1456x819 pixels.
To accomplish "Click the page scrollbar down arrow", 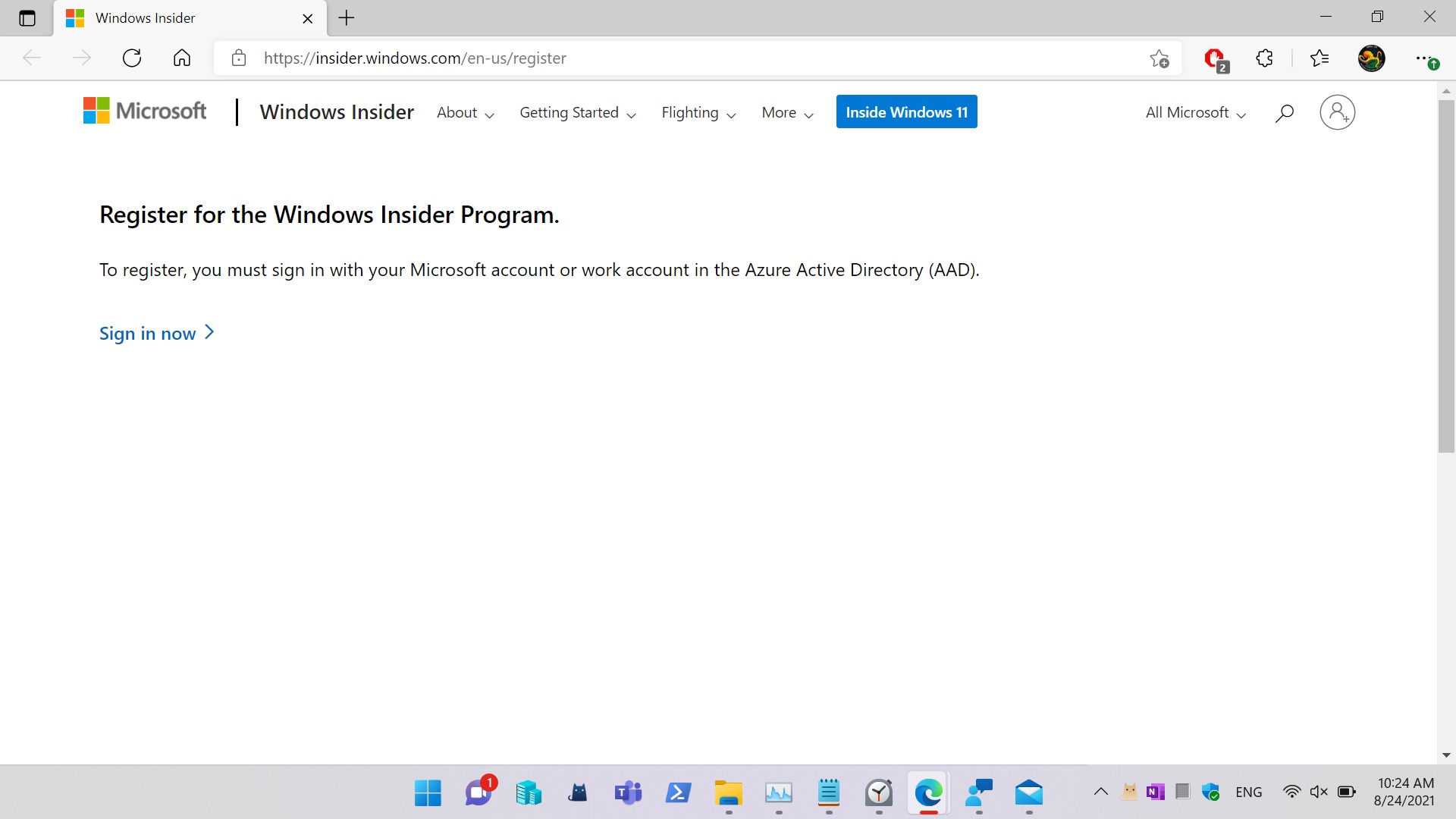I will pos(1447,754).
